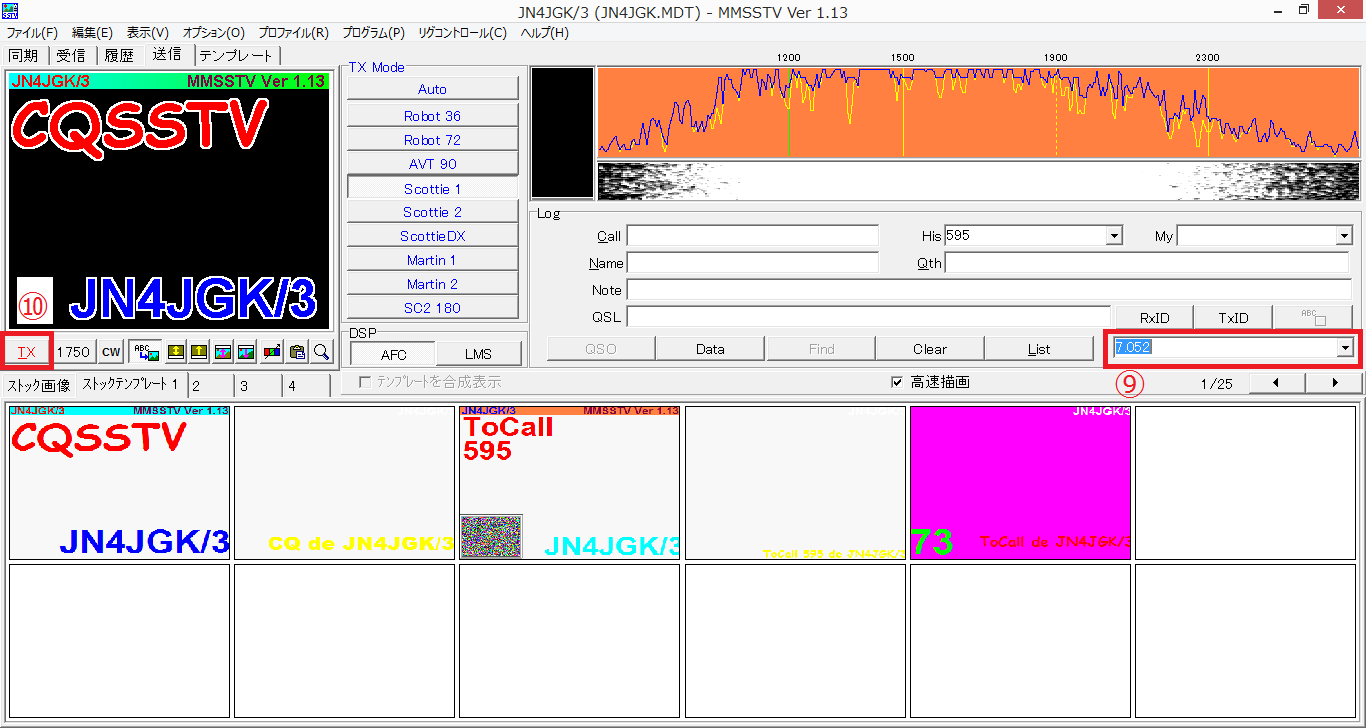The image size is (1366, 728).
Task: Click the CW button
Action: [x=111, y=352]
